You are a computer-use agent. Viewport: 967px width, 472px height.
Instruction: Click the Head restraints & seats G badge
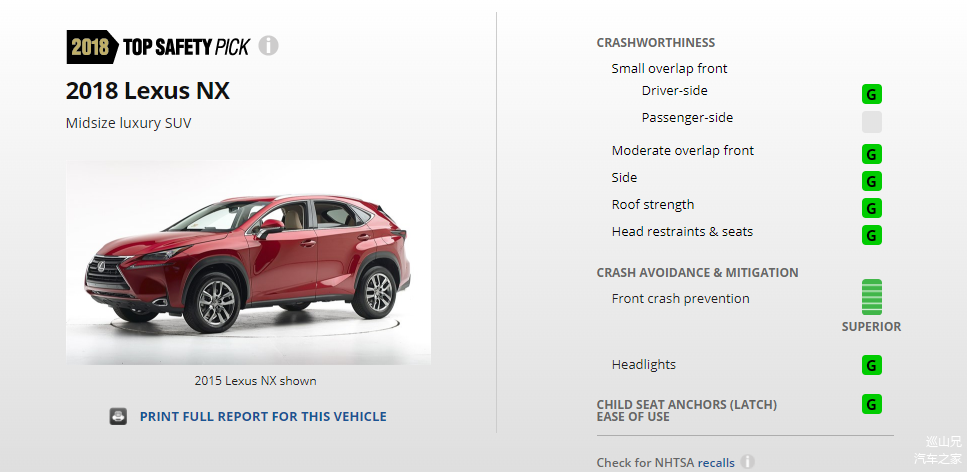[x=871, y=235]
